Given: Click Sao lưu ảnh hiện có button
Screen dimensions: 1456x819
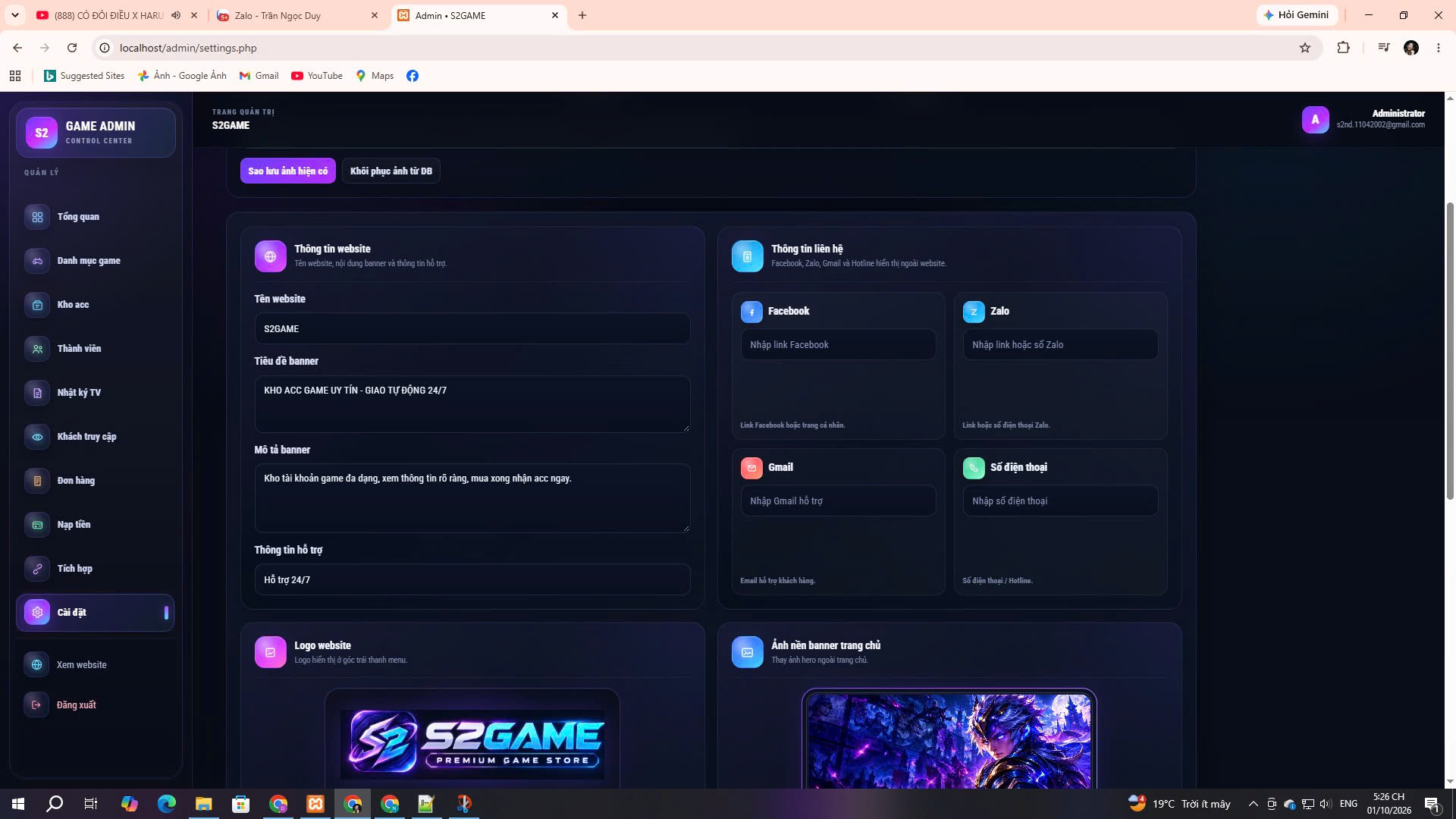Looking at the screenshot, I should click(288, 171).
